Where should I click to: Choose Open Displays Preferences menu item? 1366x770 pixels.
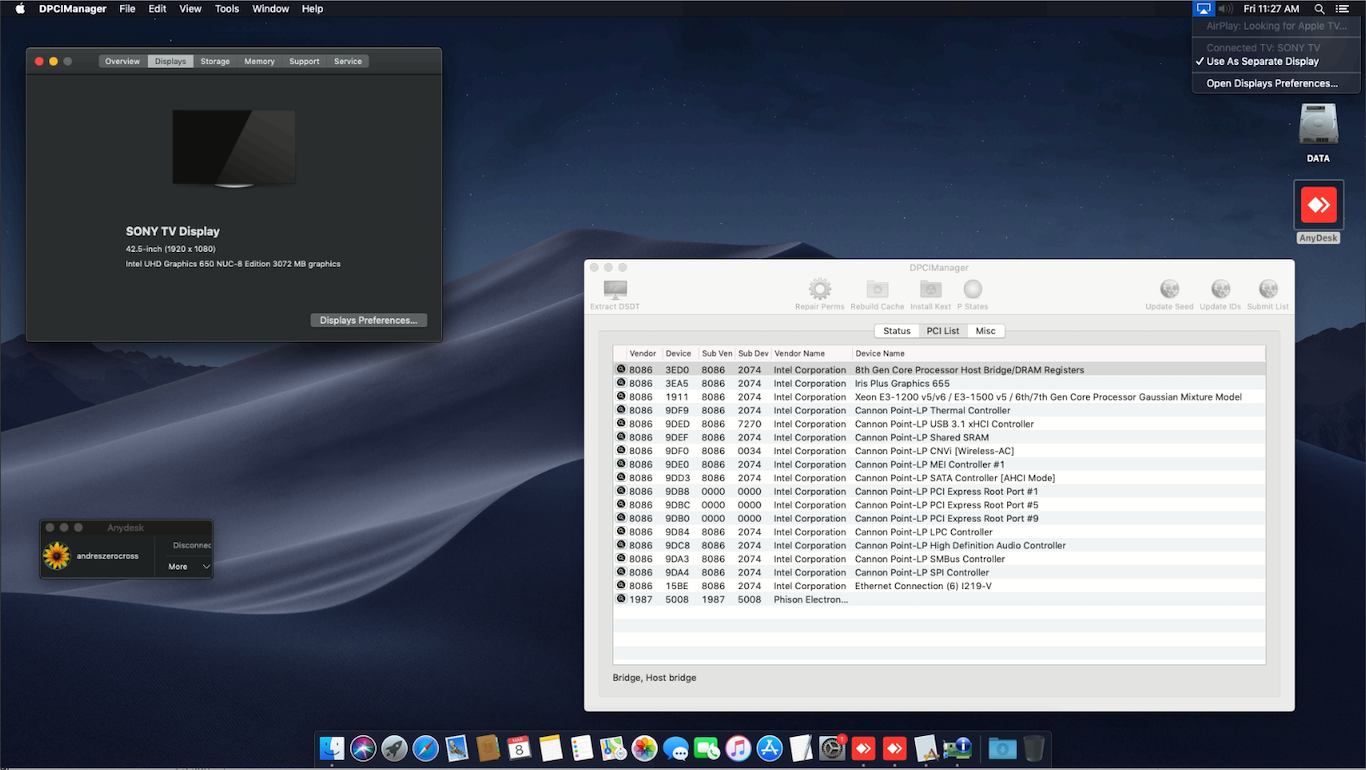[x=1272, y=83]
